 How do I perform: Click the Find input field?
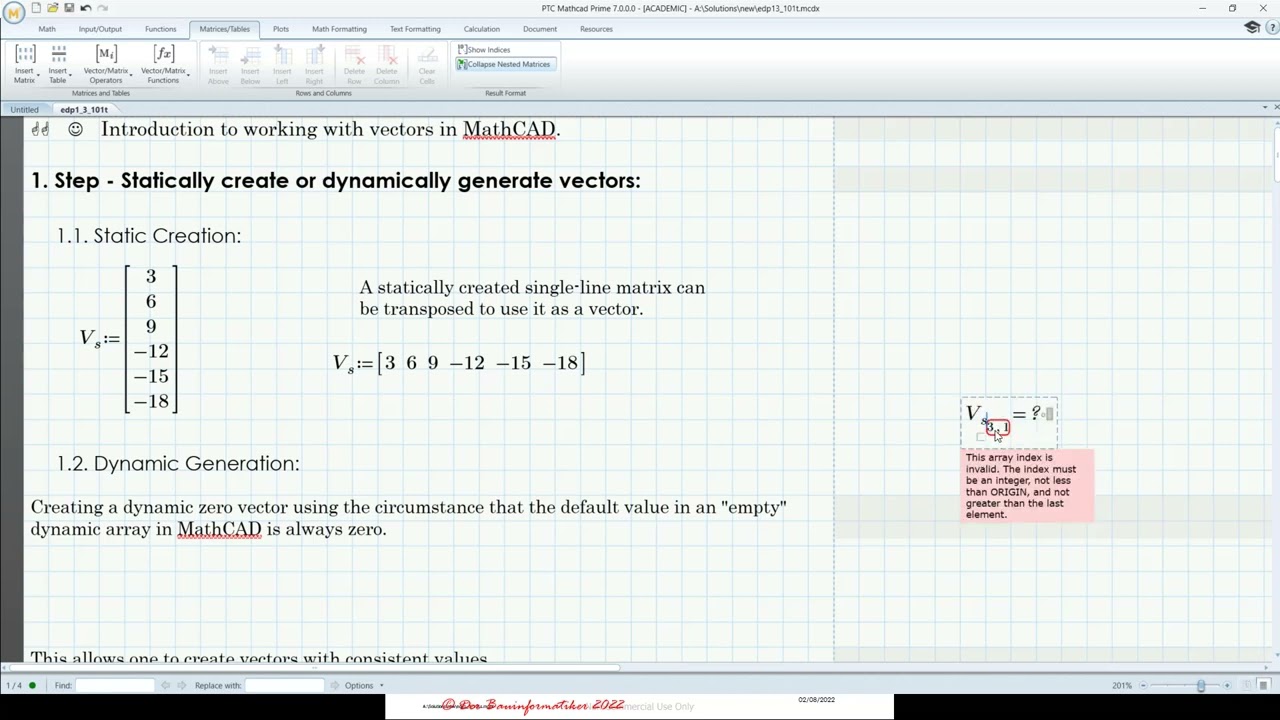click(x=115, y=685)
